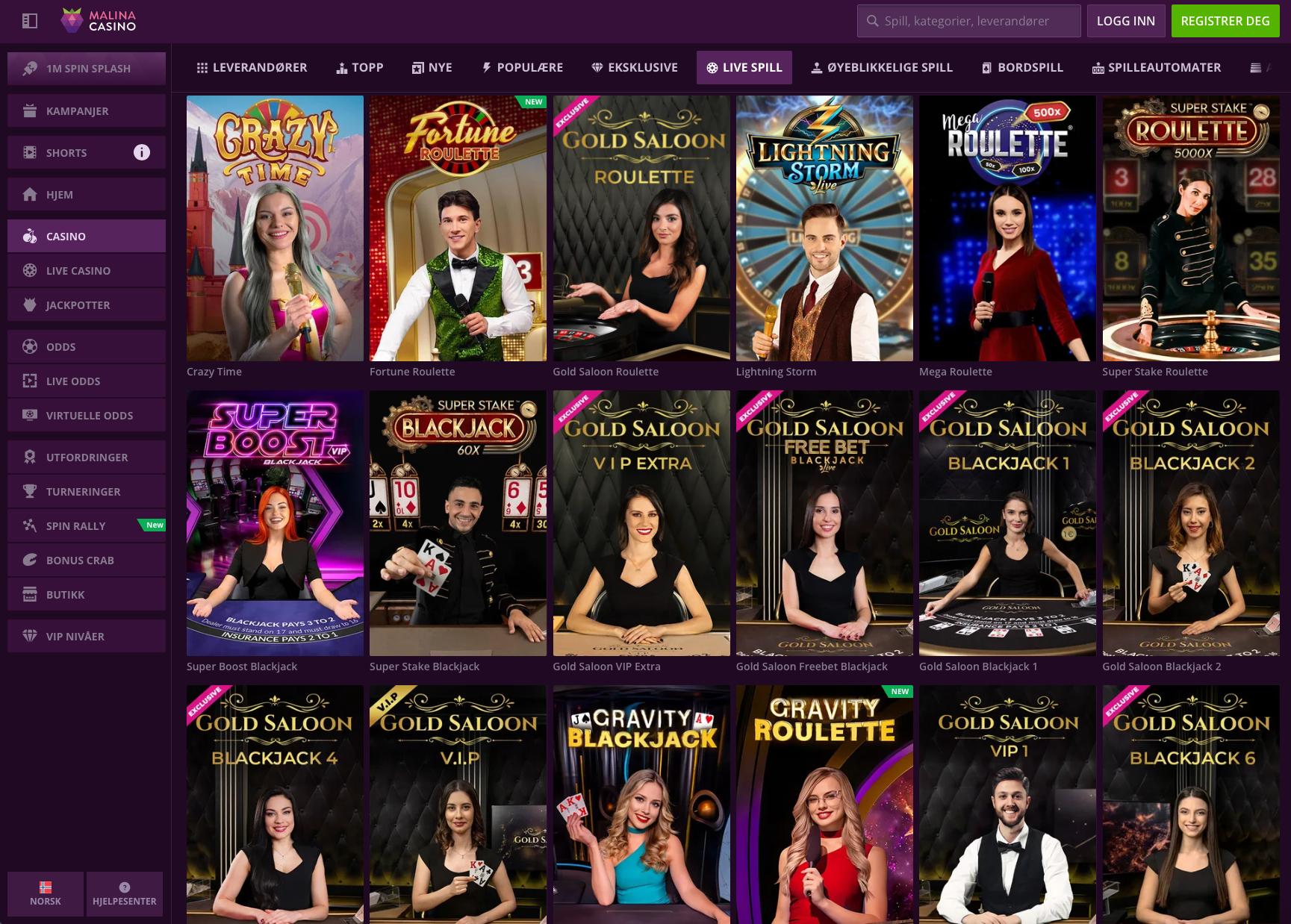Image resolution: width=1291 pixels, height=924 pixels.
Task: Open Spin Rally in the sidebar
Action: [87, 526]
